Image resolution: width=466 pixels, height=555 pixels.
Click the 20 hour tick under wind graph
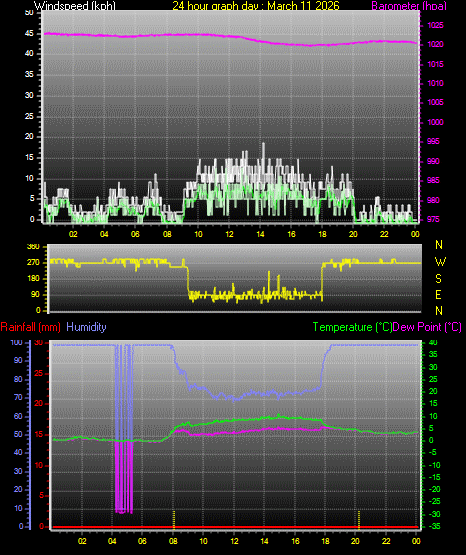pyautogui.click(x=353, y=234)
